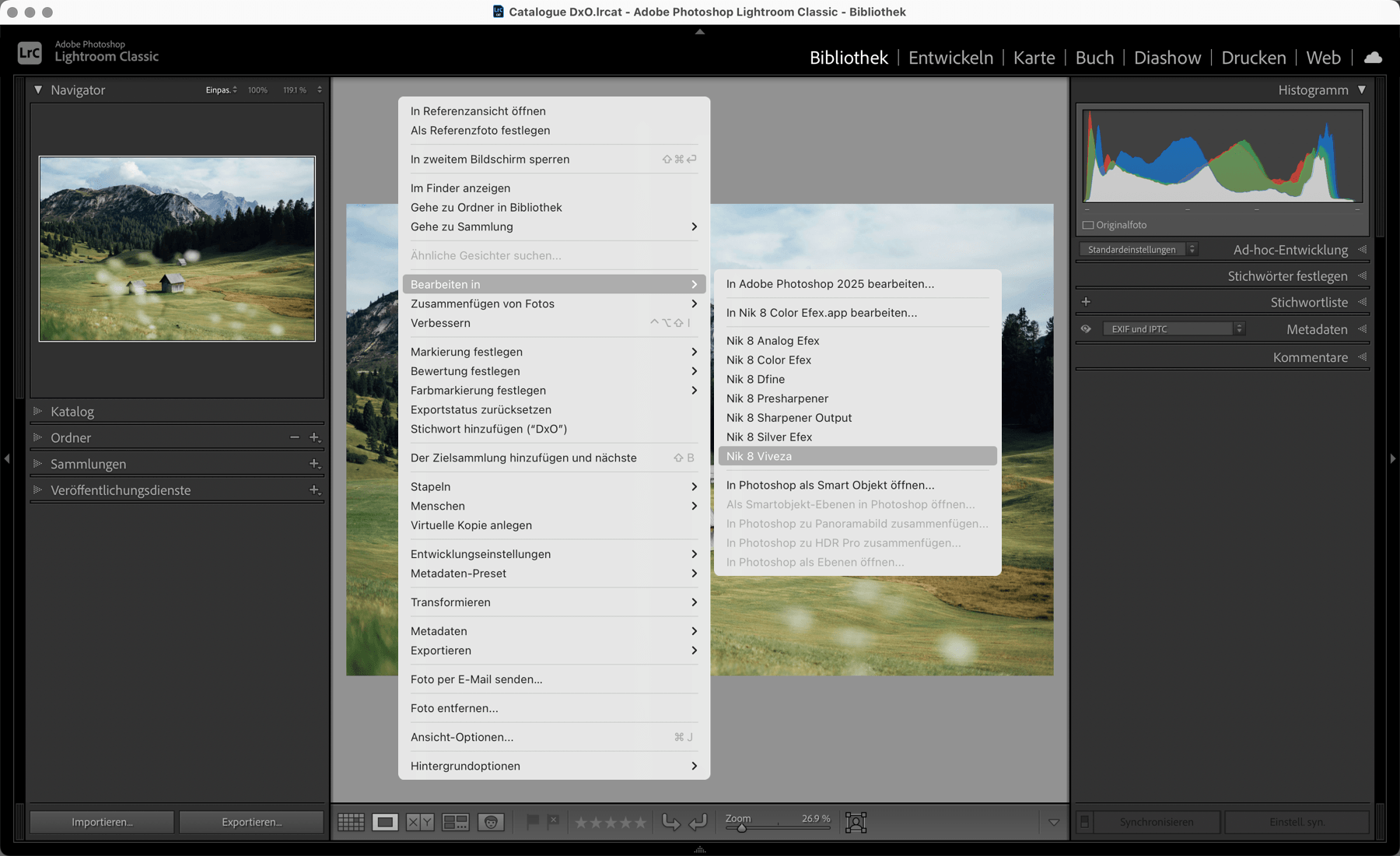The image size is (1400, 856).
Task: Click the histogram graph
Action: (x=1223, y=157)
